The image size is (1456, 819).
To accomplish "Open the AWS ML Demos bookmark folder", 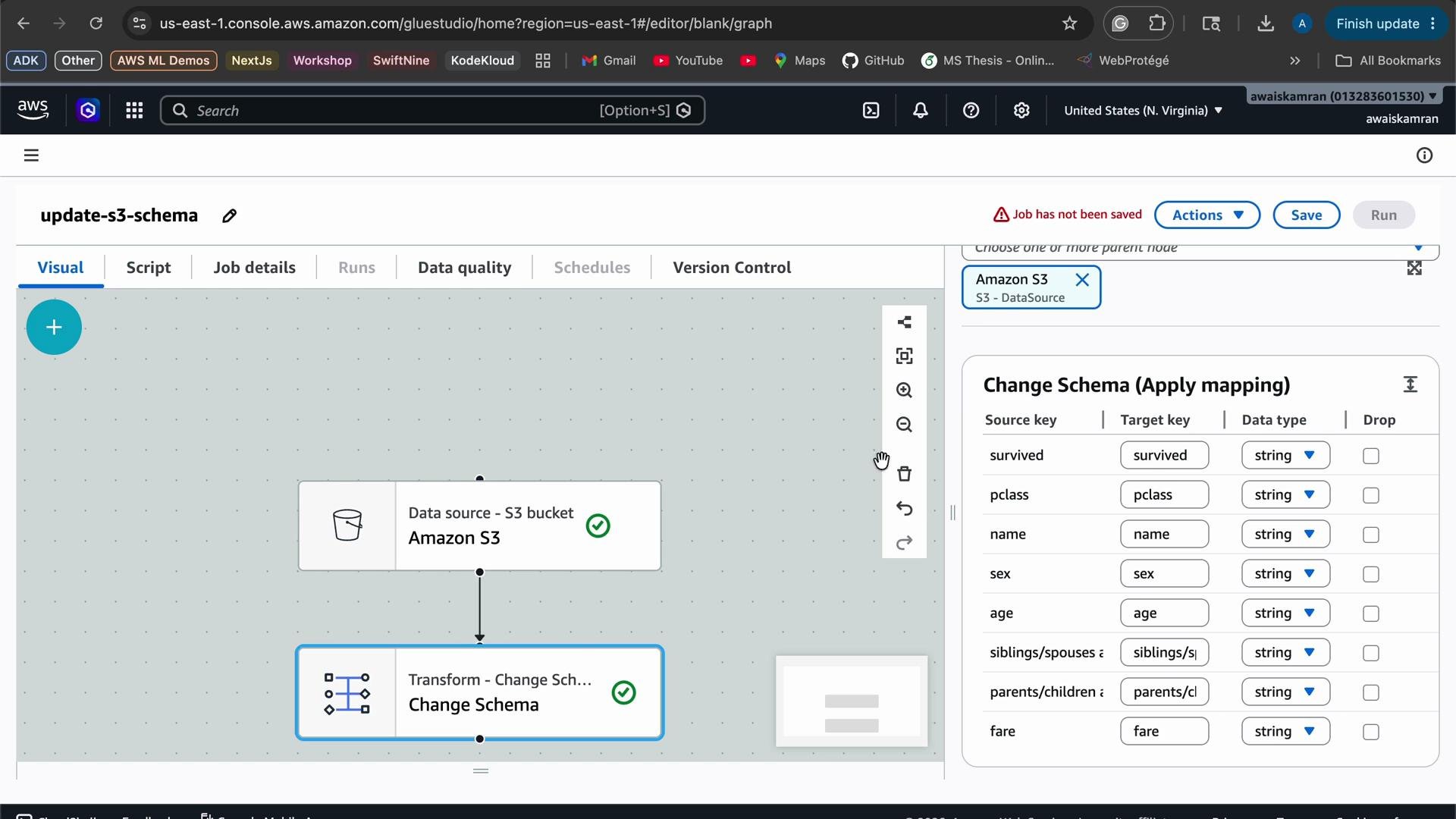I will (163, 61).
